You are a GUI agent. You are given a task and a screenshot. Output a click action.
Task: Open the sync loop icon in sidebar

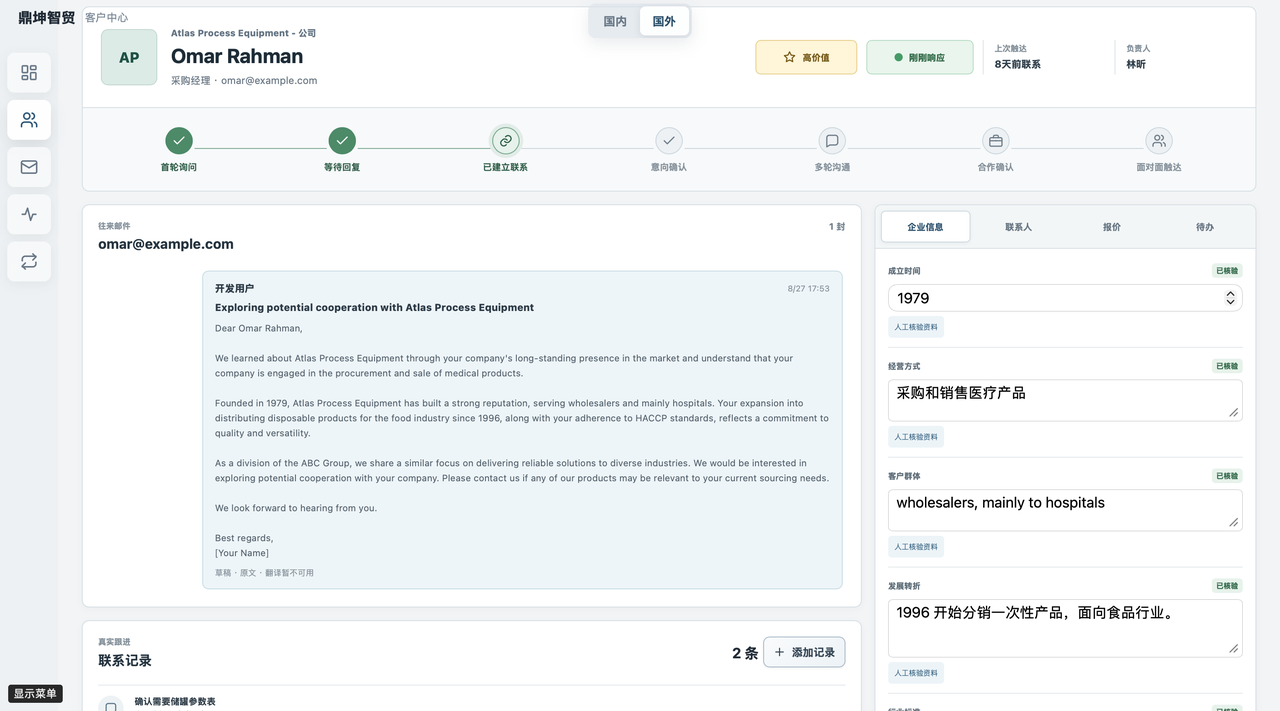point(29,261)
